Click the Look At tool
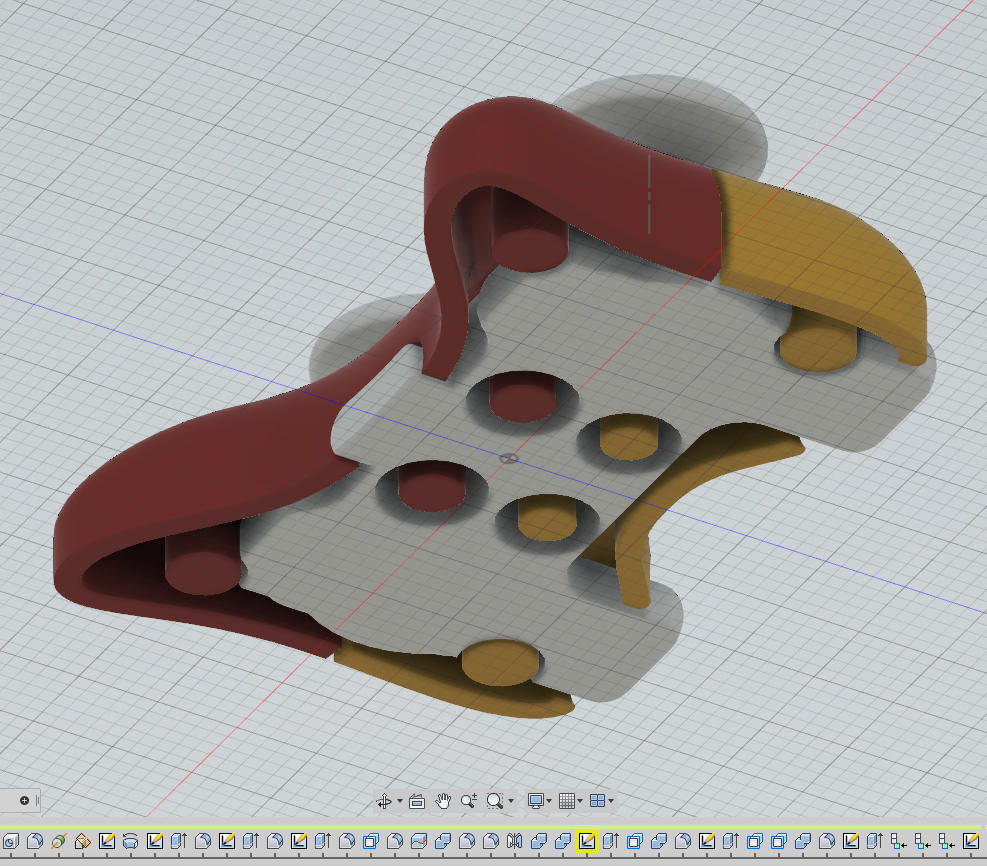The width and height of the screenshot is (987, 866). [417, 801]
